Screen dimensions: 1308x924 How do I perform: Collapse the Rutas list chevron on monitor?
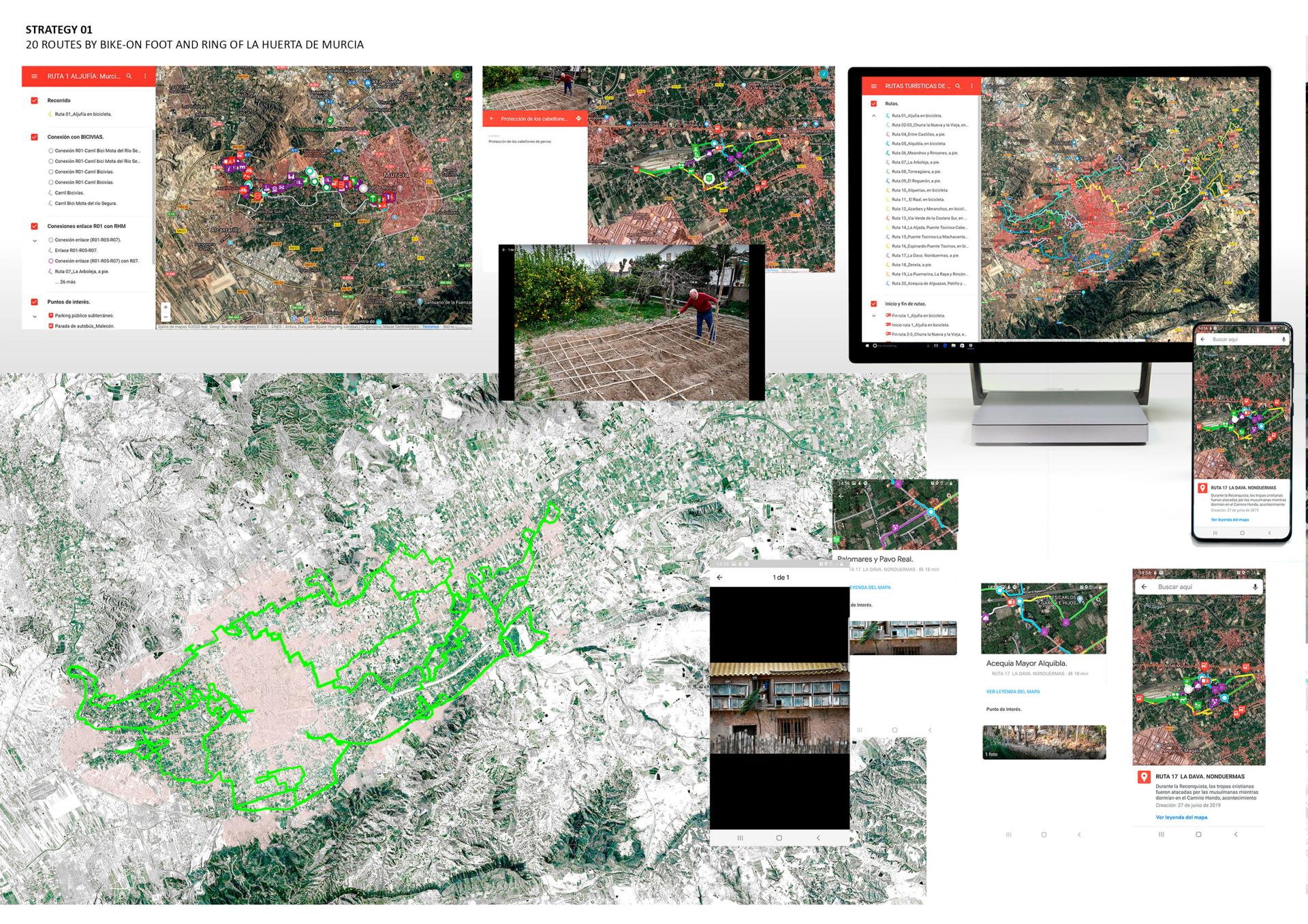[874, 116]
